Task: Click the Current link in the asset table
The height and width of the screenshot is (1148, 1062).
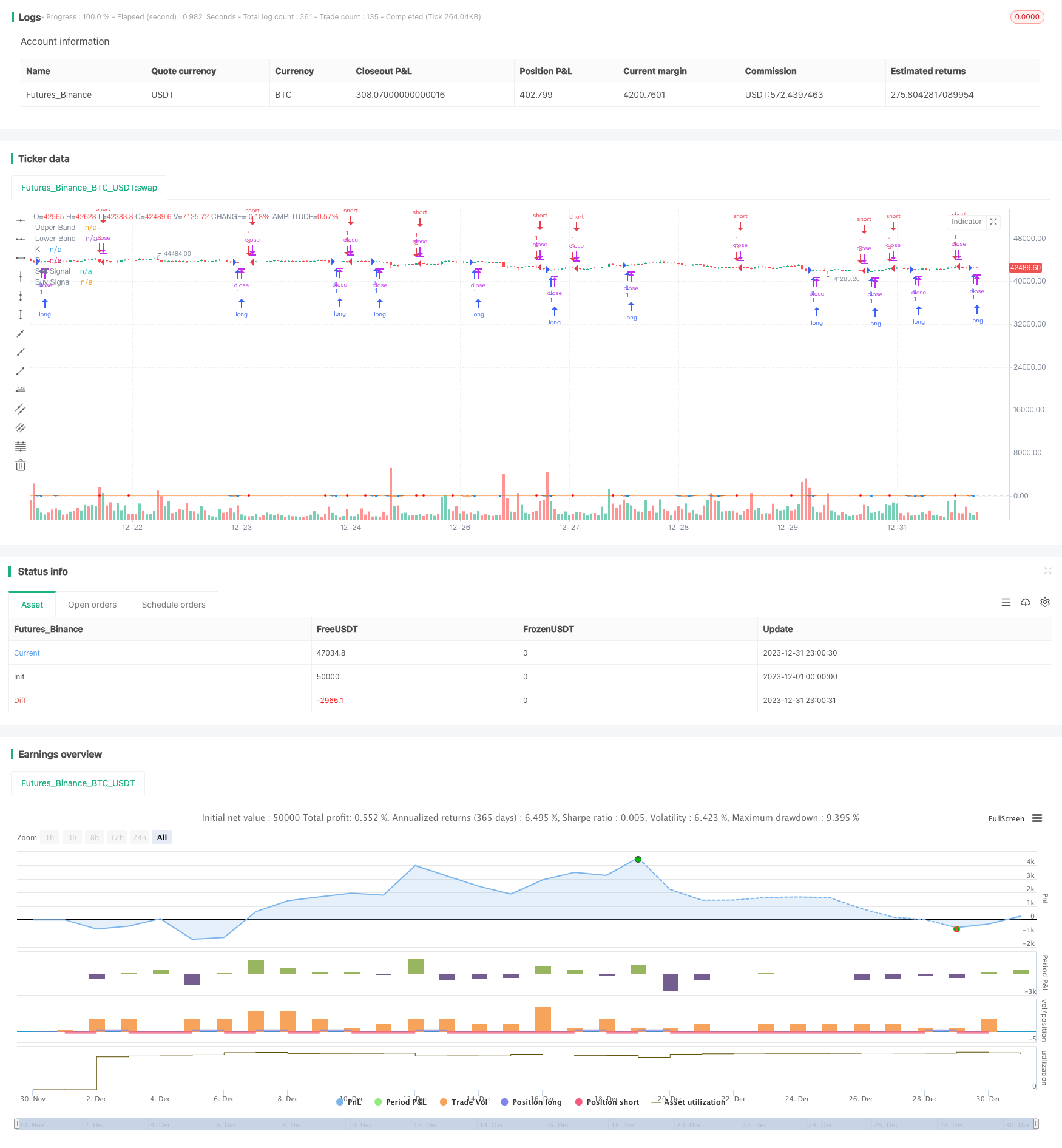Action: (x=27, y=653)
